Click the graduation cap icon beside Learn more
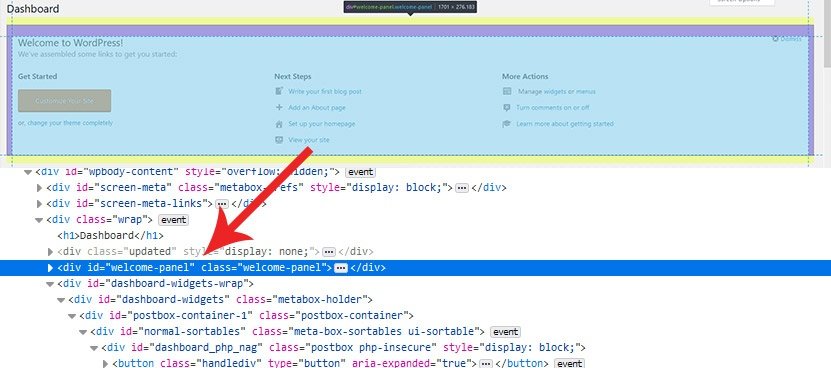Image resolution: width=831 pixels, height=368 pixels. point(507,124)
